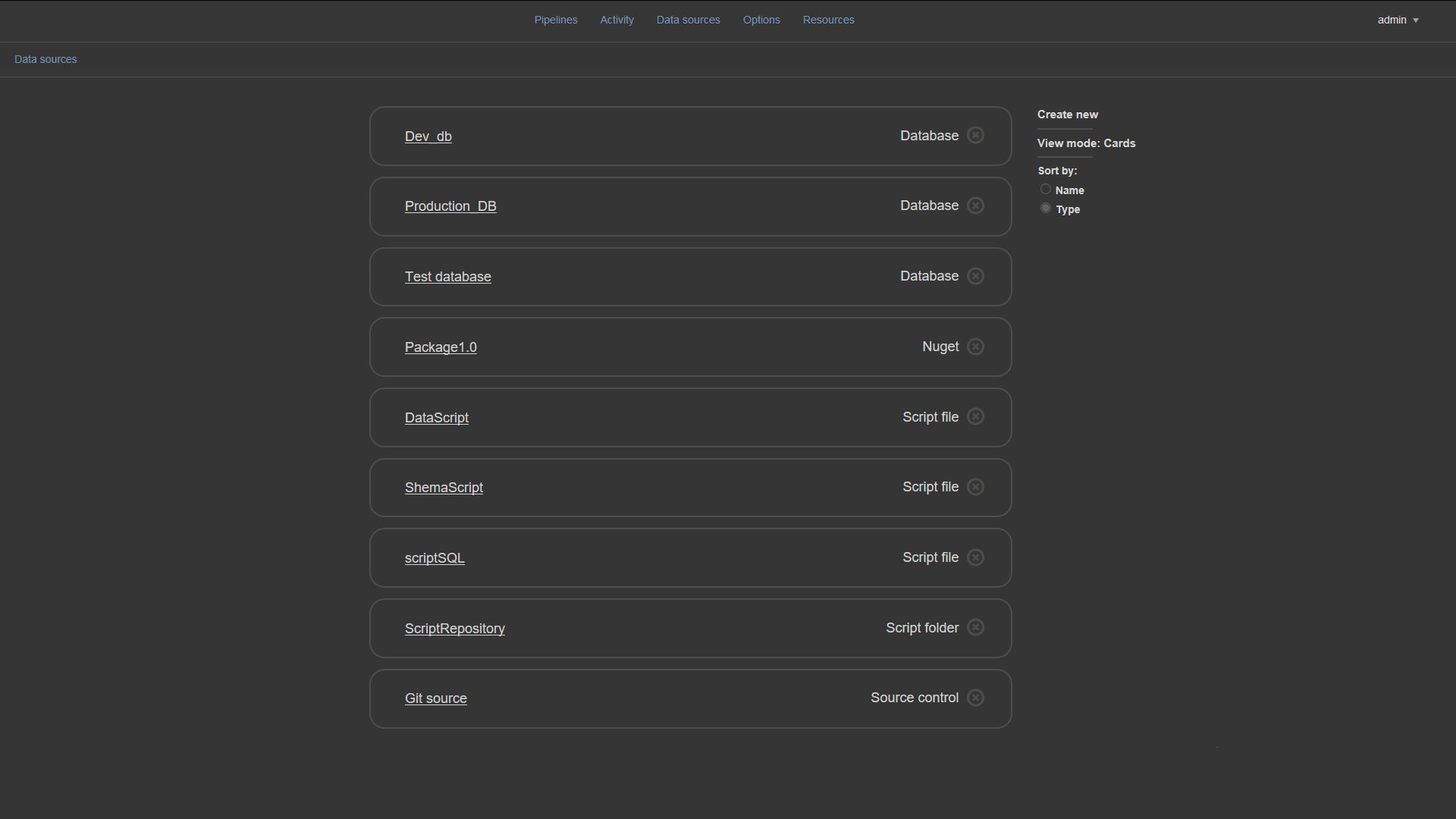Remove the scriptSQL script file

[976, 557]
